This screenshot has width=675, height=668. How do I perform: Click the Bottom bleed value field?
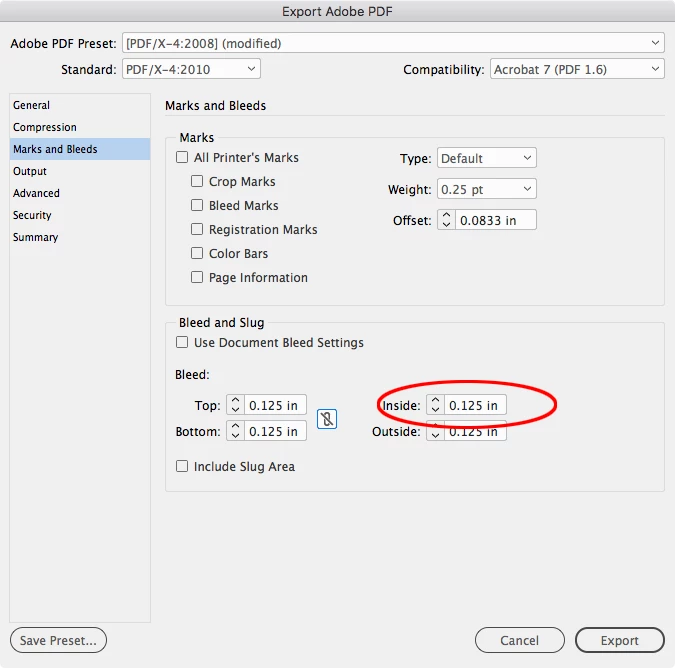point(276,430)
